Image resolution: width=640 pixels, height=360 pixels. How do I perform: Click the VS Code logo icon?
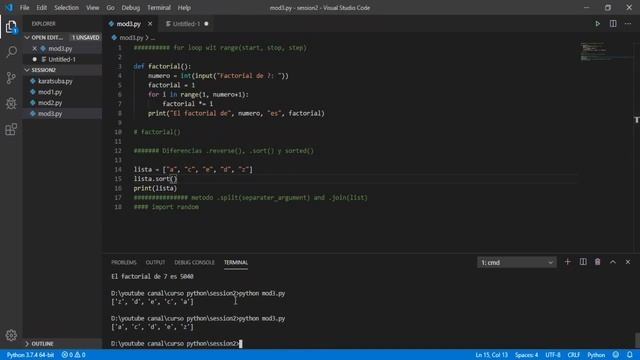(9, 7)
